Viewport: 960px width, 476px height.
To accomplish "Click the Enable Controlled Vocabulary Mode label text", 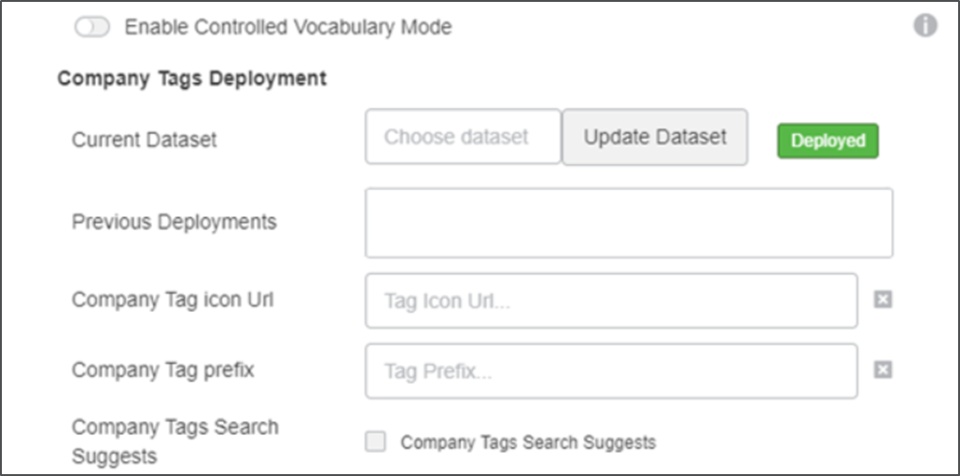I will [x=288, y=28].
